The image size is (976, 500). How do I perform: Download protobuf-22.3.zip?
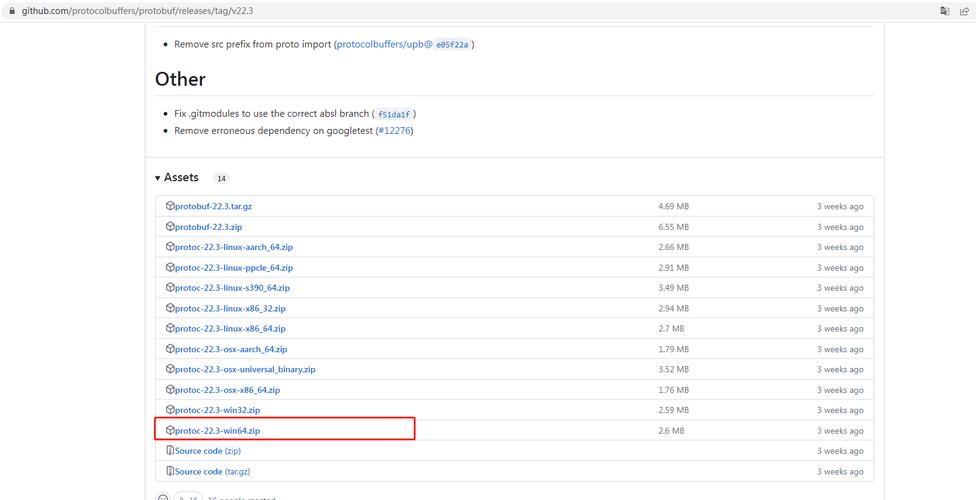click(x=209, y=227)
